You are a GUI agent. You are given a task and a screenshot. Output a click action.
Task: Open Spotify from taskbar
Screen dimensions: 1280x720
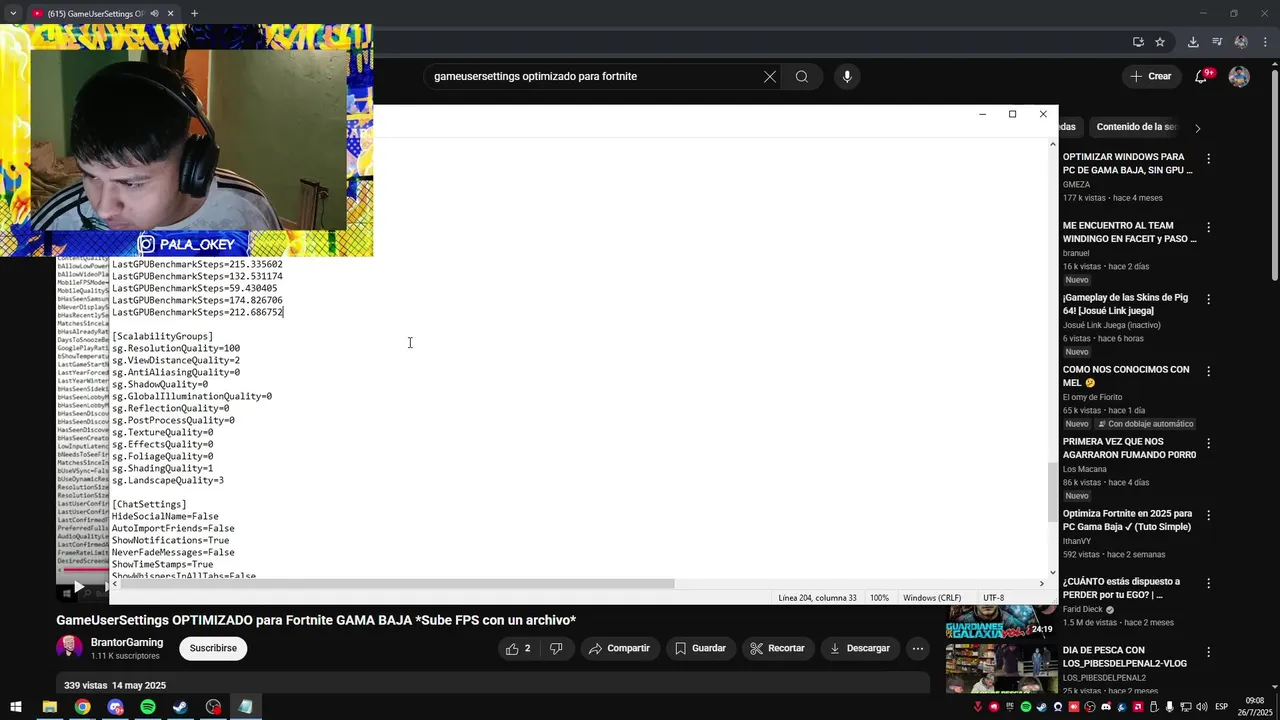click(148, 707)
